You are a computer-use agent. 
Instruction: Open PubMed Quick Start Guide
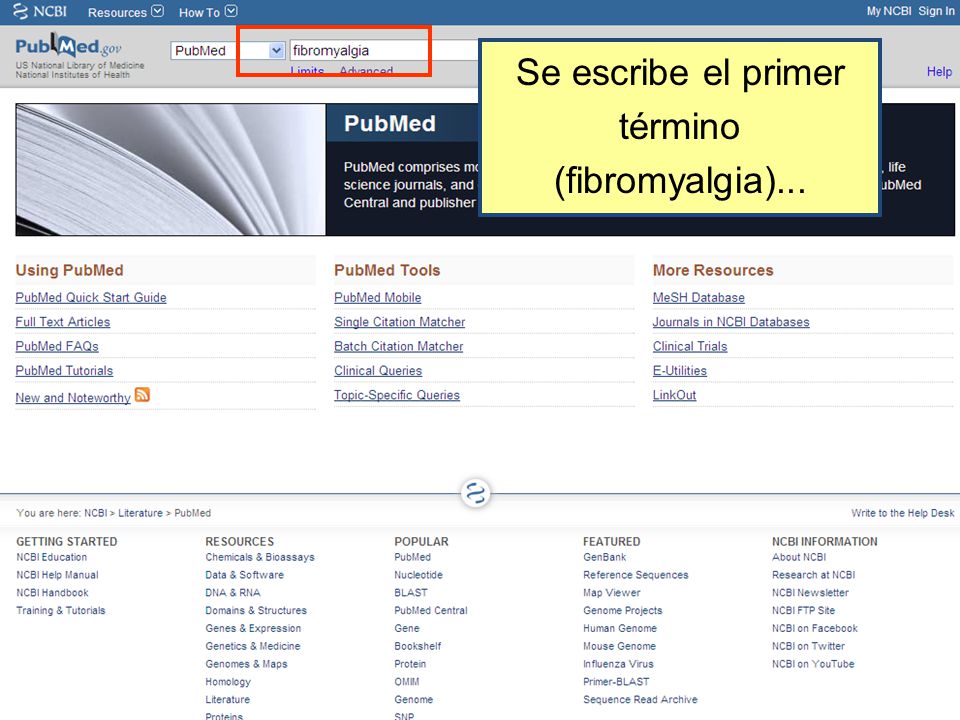point(91,298)
